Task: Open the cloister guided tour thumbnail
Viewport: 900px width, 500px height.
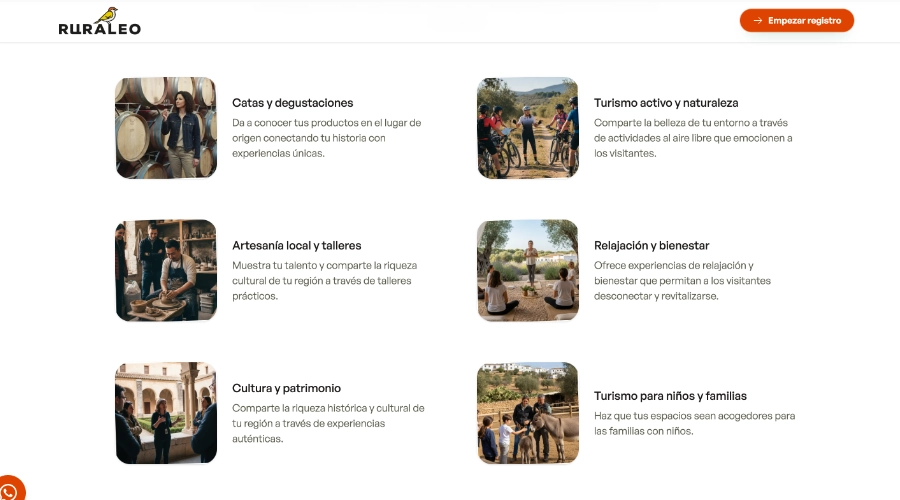Action: point(166,413)
